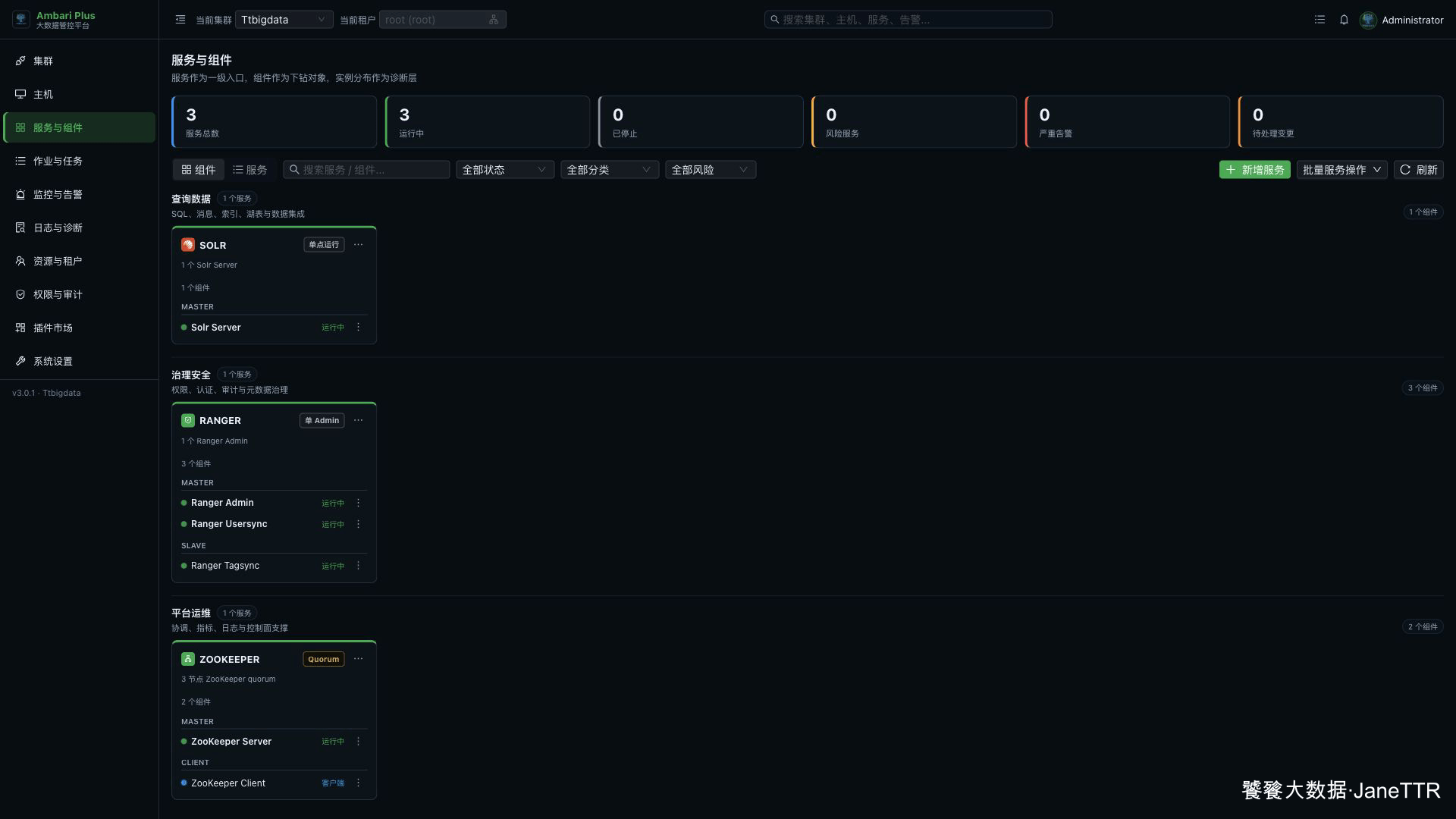The width and height of the screenshot is (1456, 819).
Task: Click the RANGER service shield icon
Action: [x=188, y=420]
